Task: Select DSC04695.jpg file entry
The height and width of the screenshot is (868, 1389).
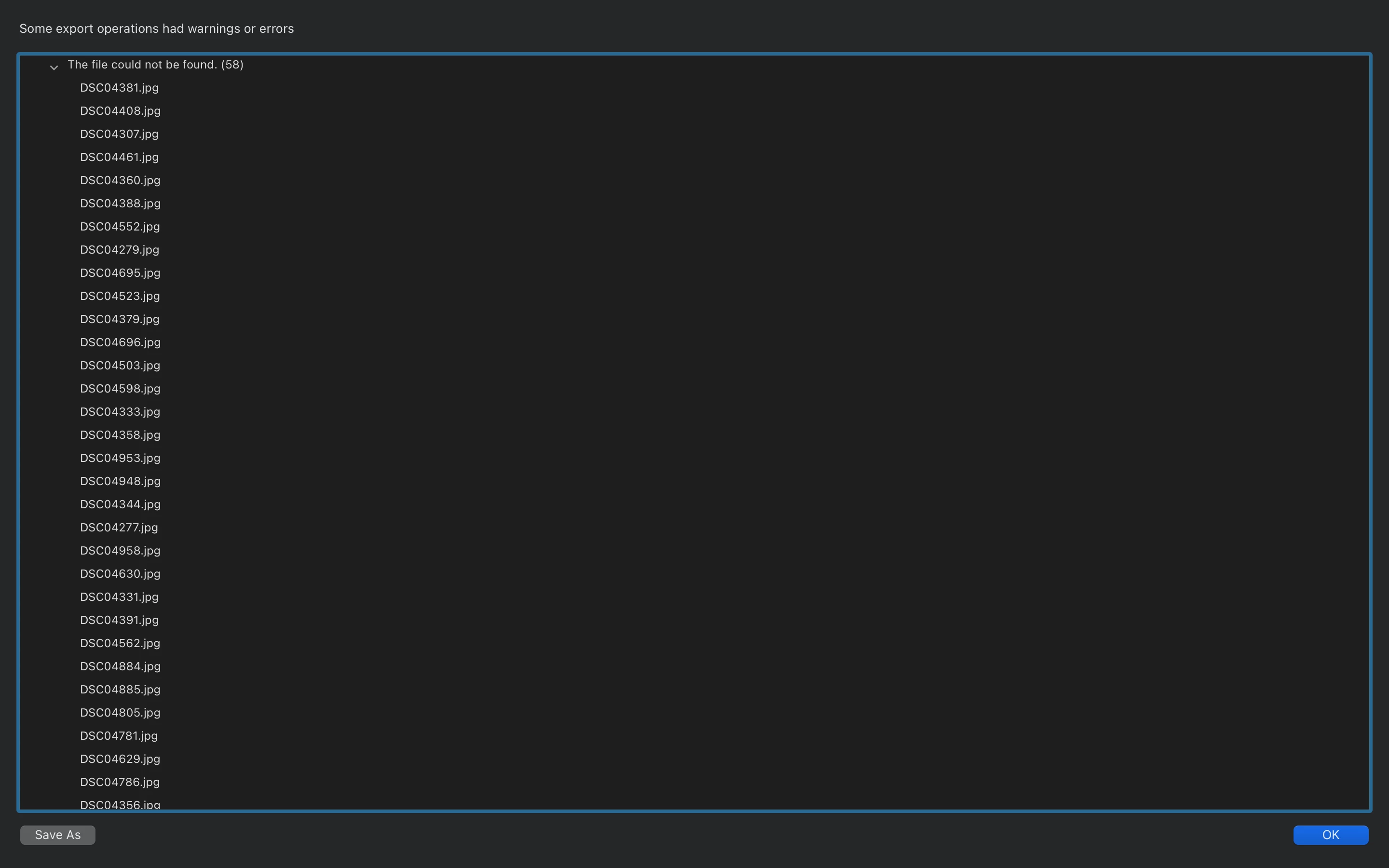Action: [x=120, y=272]
